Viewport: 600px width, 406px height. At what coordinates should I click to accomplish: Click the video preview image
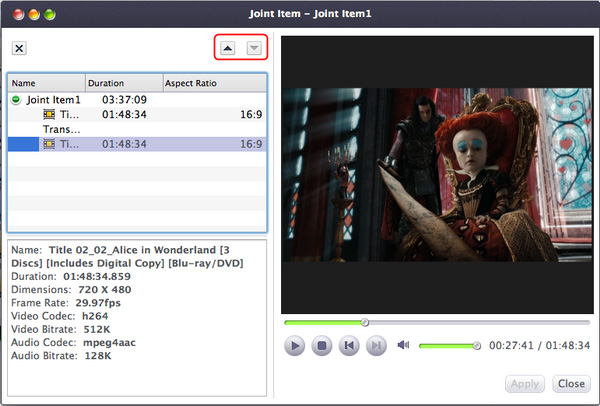[x=437, y=175]
